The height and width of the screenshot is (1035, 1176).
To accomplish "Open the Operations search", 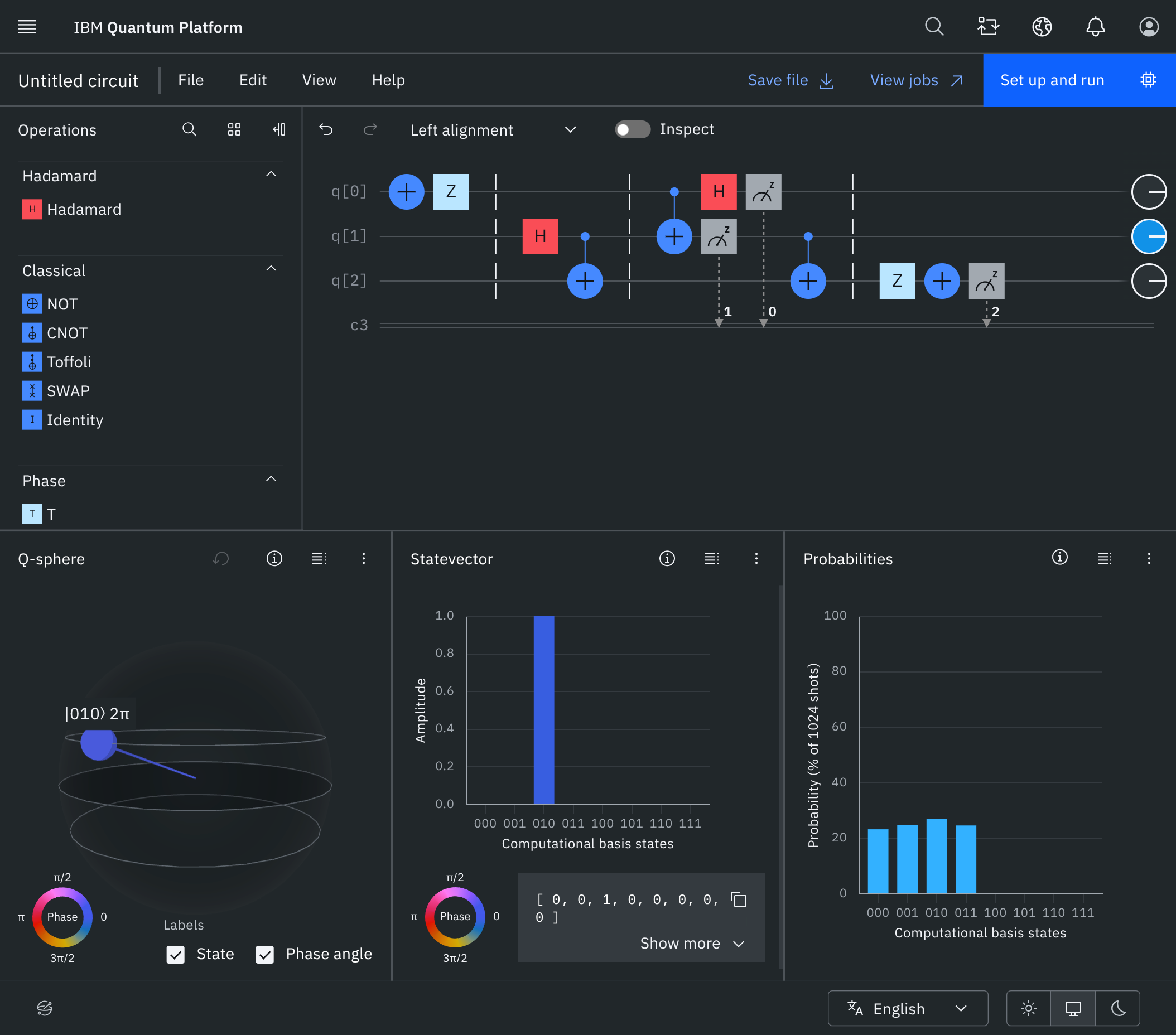I will 189,130.
